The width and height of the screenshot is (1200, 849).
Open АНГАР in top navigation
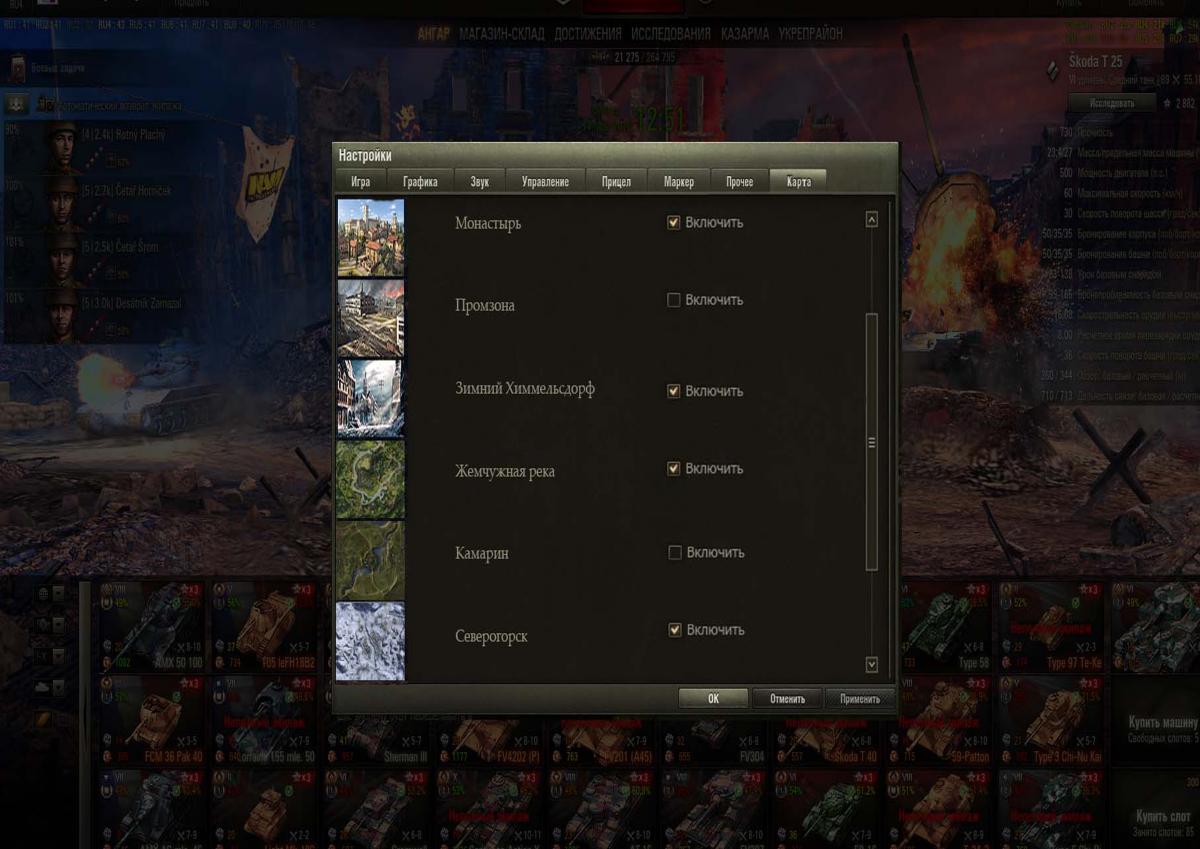coord(434,34)
